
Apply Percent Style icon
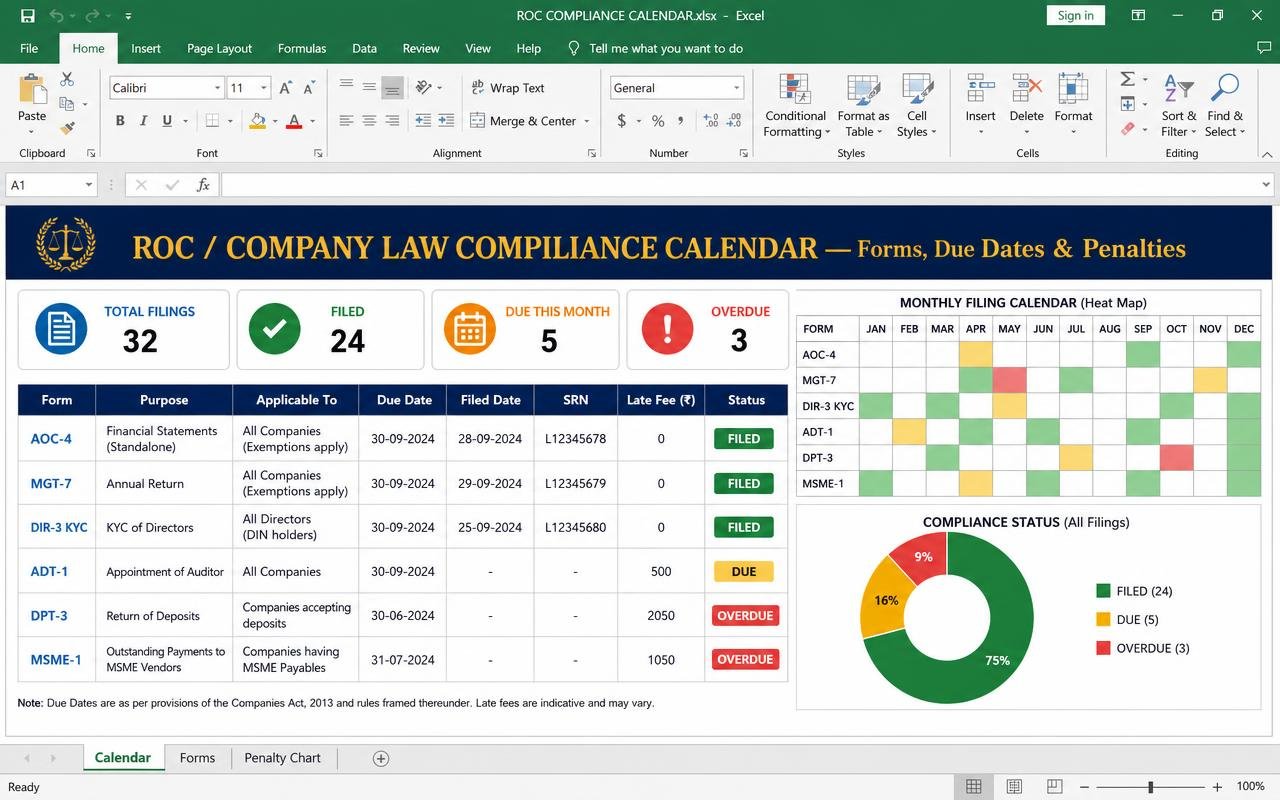658,121
